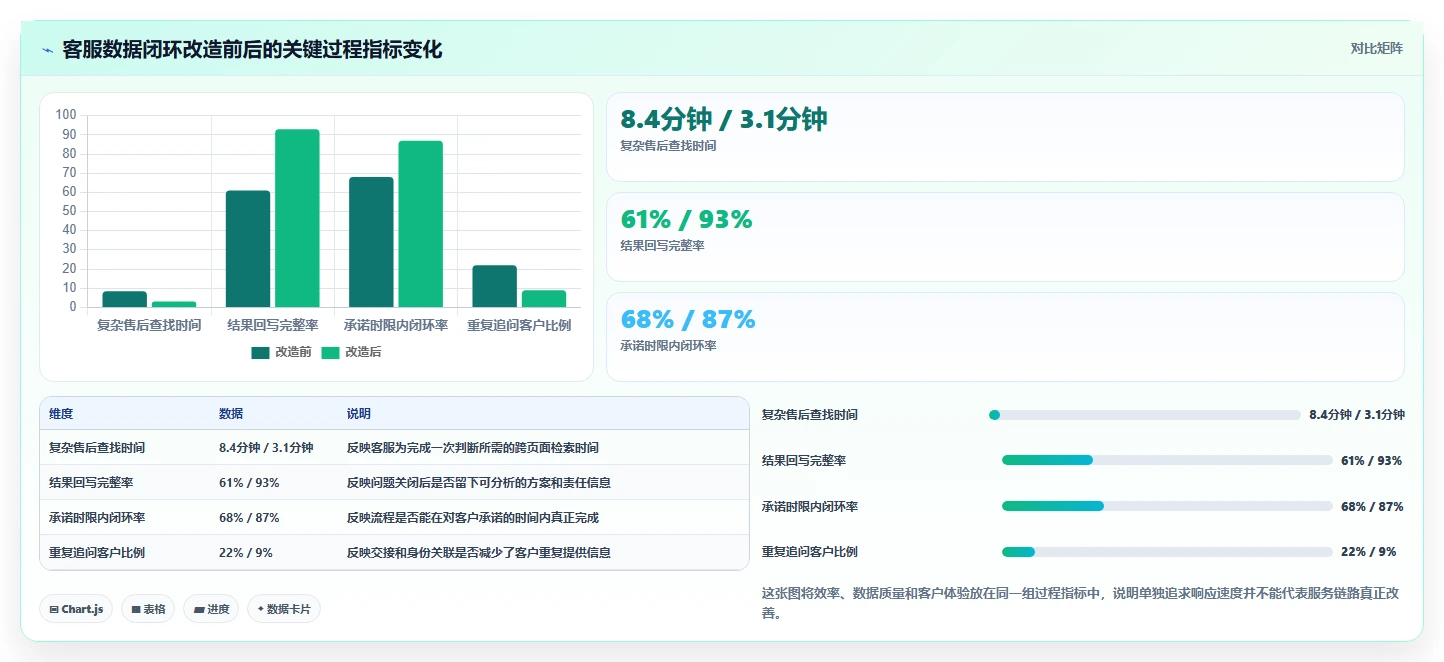Click the progress bar for 结果回写完整率

click(1167, 460)
